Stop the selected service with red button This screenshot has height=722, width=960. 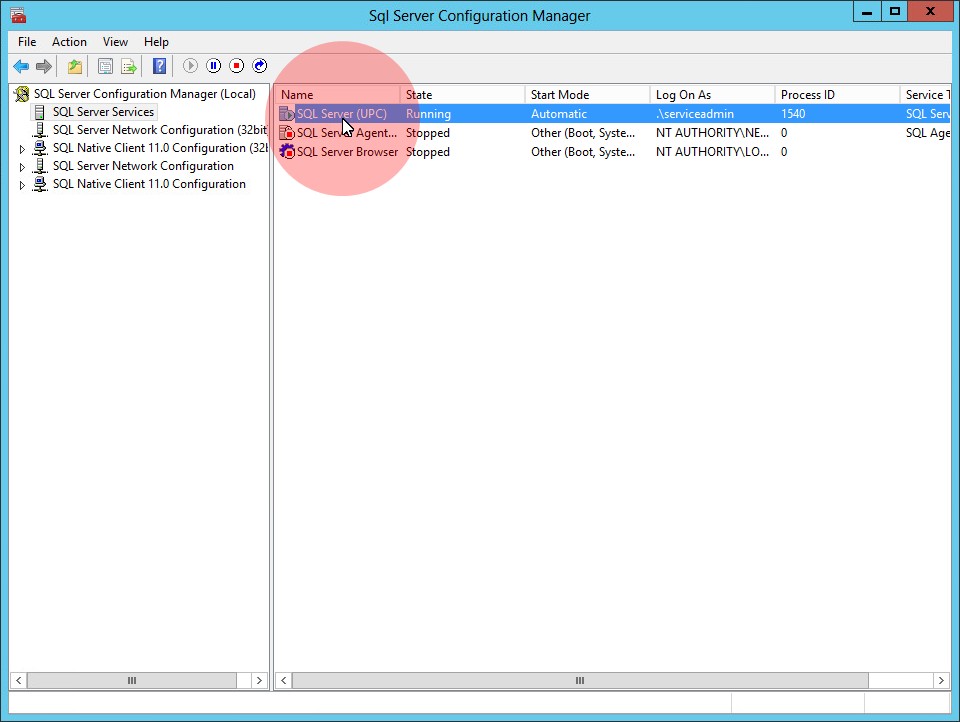coord(237,66)
